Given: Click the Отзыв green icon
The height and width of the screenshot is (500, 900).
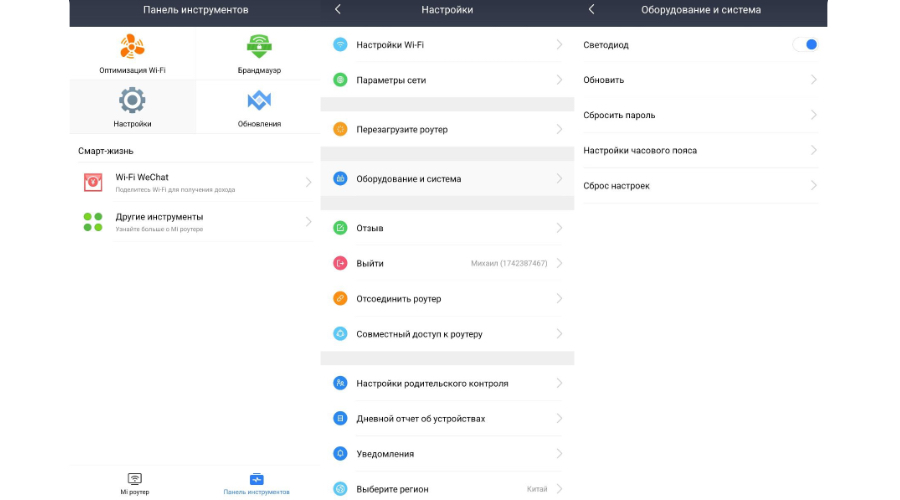Looking at the screenshot, I should 340,228.
